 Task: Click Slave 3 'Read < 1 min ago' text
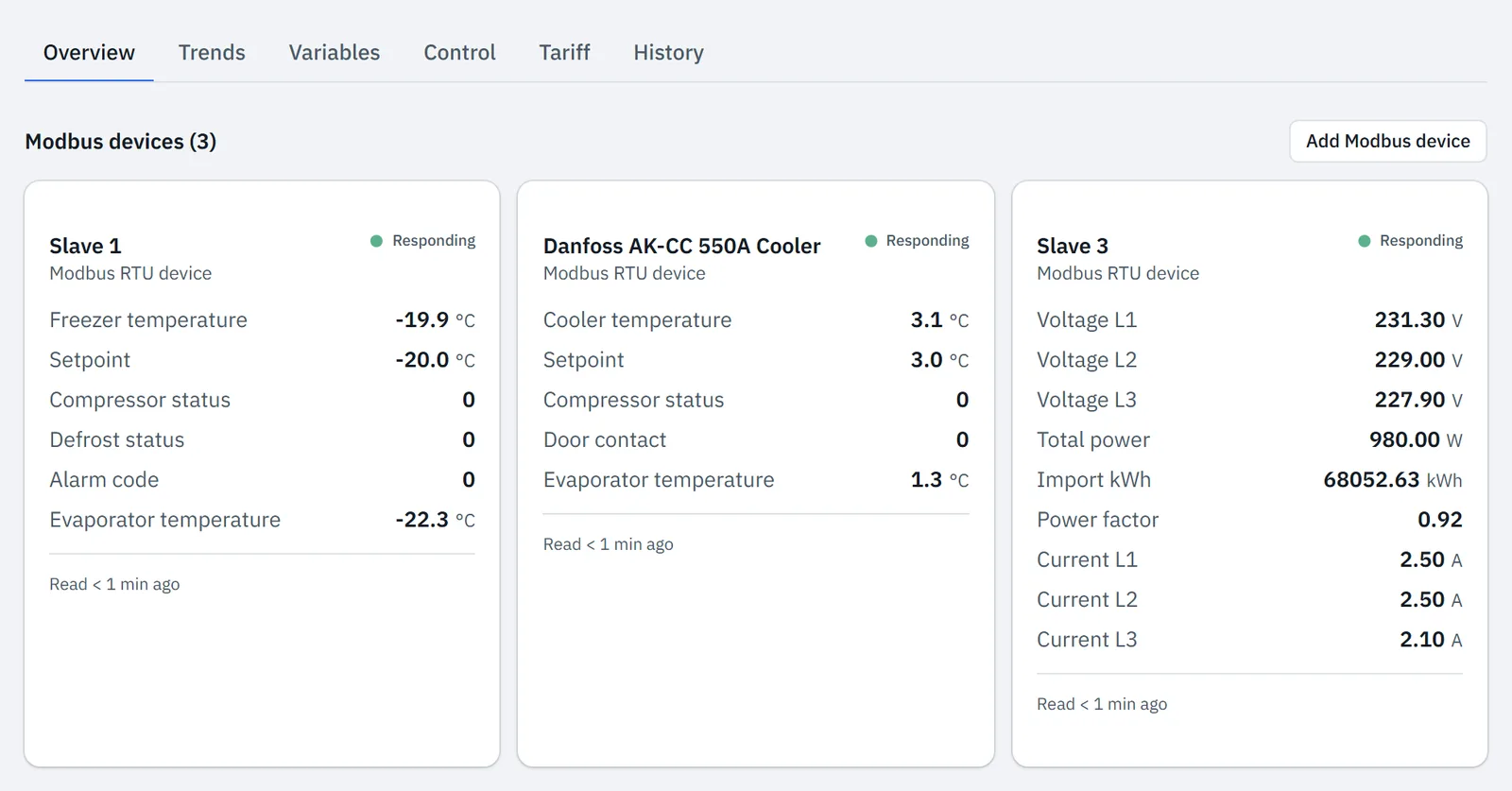coord(1102,704)
